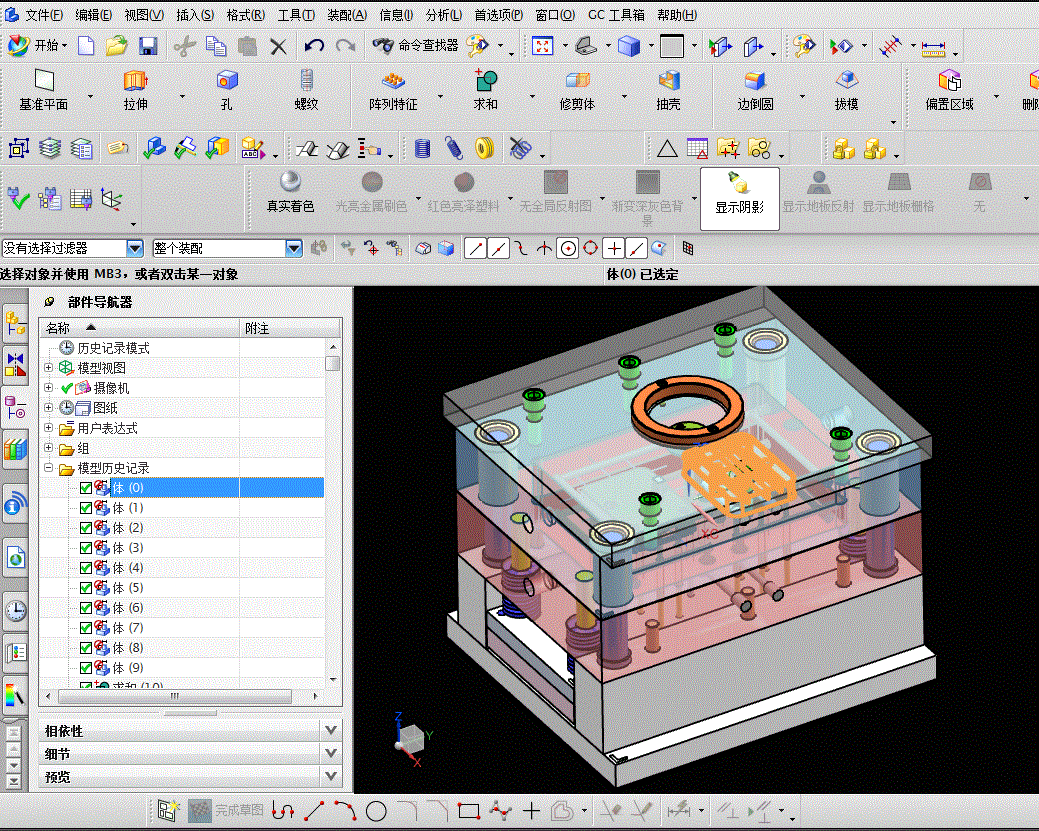Click the delete X icon

click(278, 46)
